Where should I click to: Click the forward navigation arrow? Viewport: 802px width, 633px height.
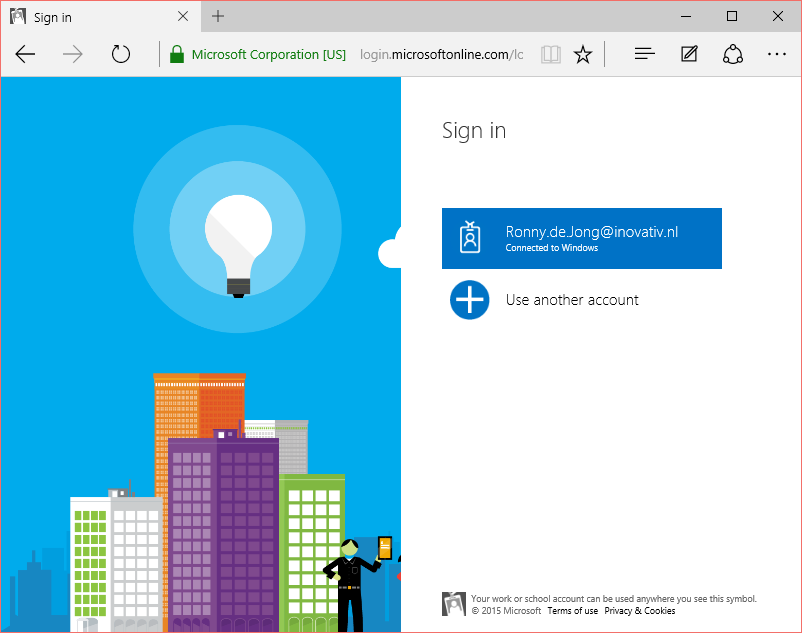(71, 54)
